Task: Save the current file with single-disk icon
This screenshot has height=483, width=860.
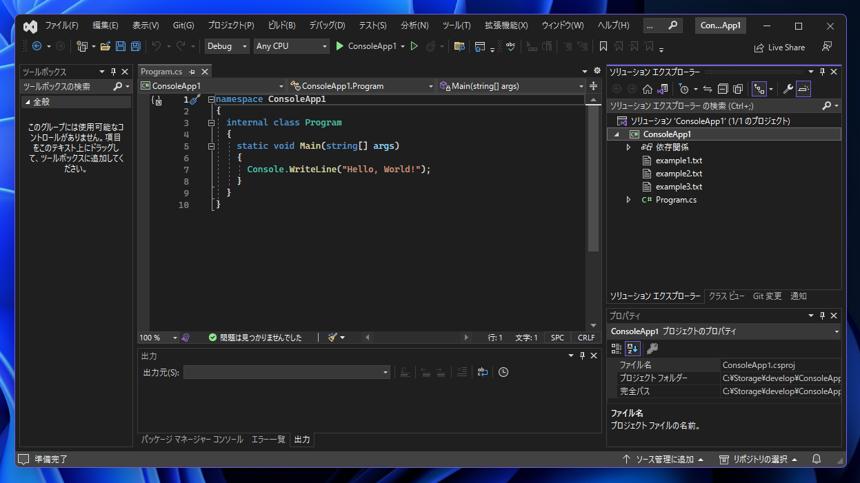Action: (x=120, y=47)
